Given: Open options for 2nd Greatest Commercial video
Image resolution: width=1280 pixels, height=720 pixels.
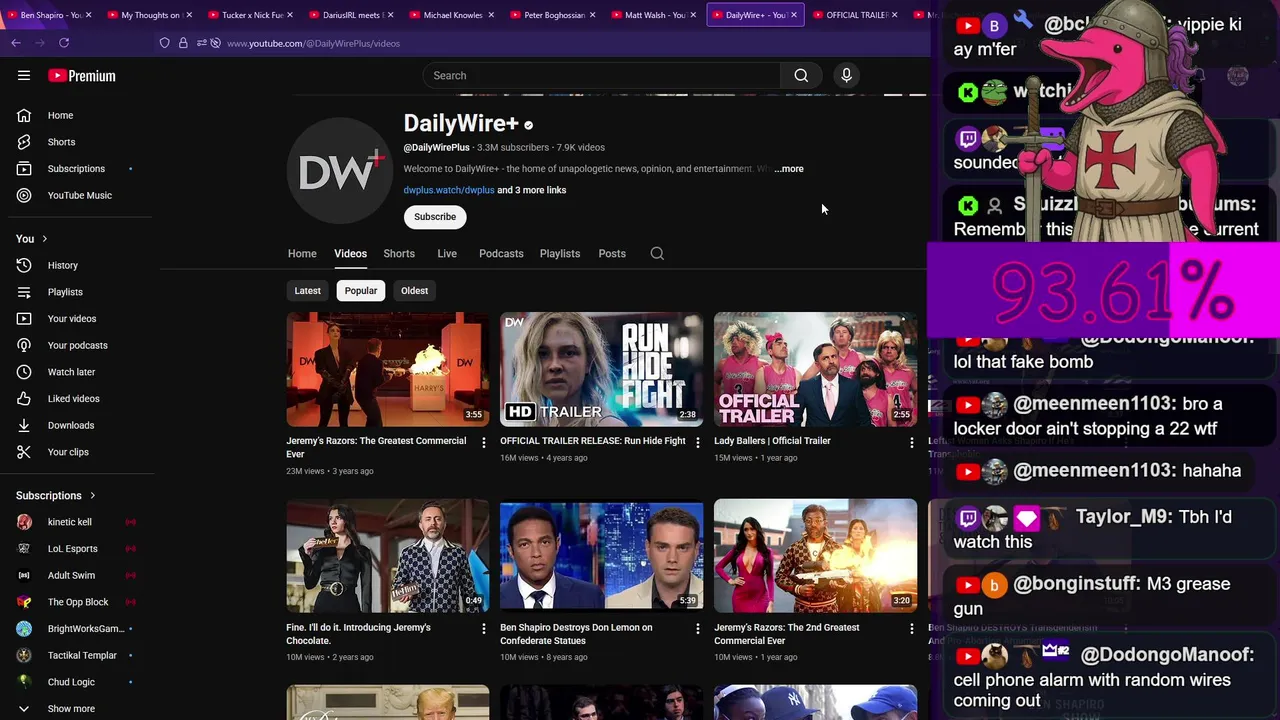Looking at the screenshot, I should point(911,629).
